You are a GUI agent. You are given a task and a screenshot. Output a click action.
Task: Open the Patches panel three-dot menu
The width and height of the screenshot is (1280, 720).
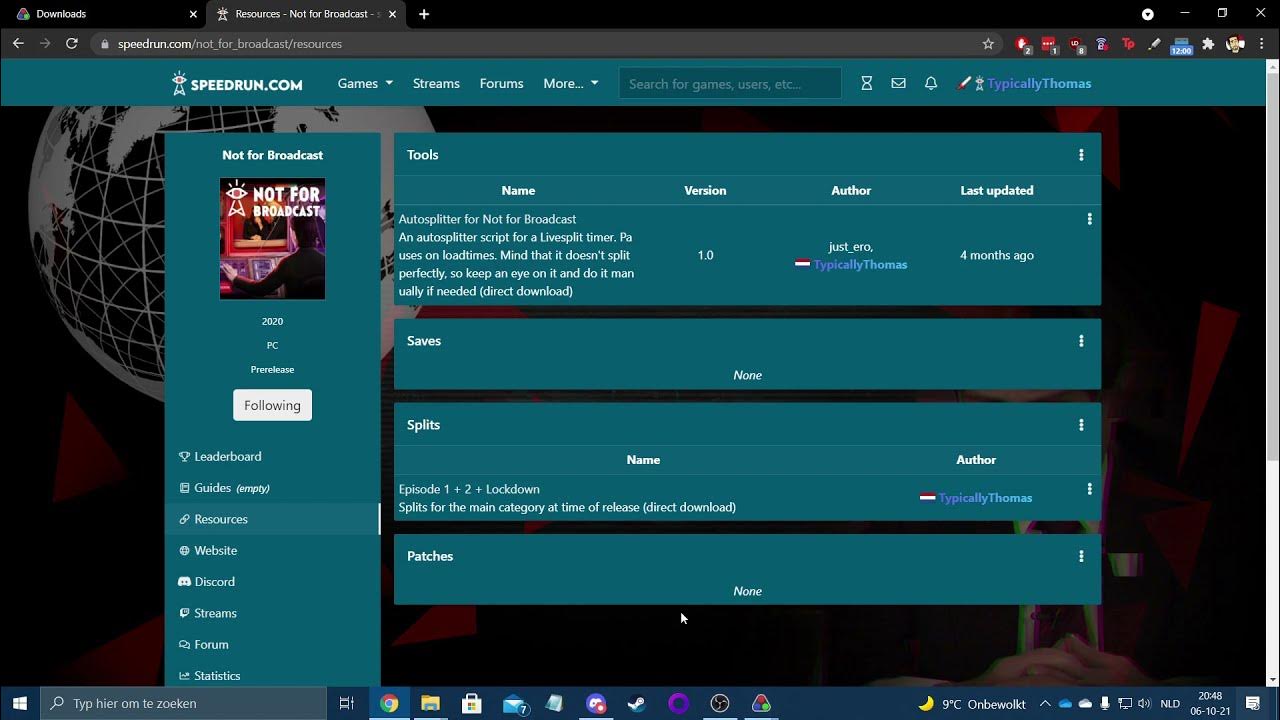pyautogui.click(x=1081, y=556)
